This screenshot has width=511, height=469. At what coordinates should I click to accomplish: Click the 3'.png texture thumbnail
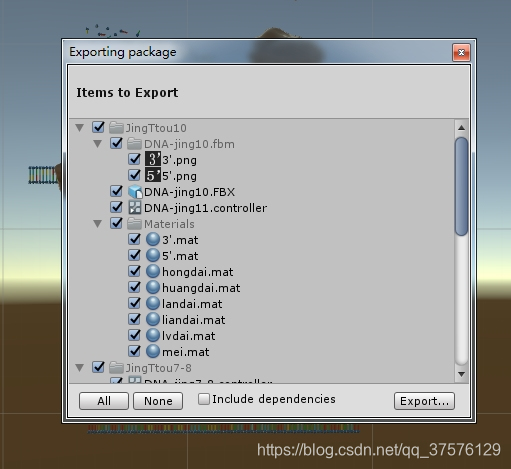[x=153, y=159]
